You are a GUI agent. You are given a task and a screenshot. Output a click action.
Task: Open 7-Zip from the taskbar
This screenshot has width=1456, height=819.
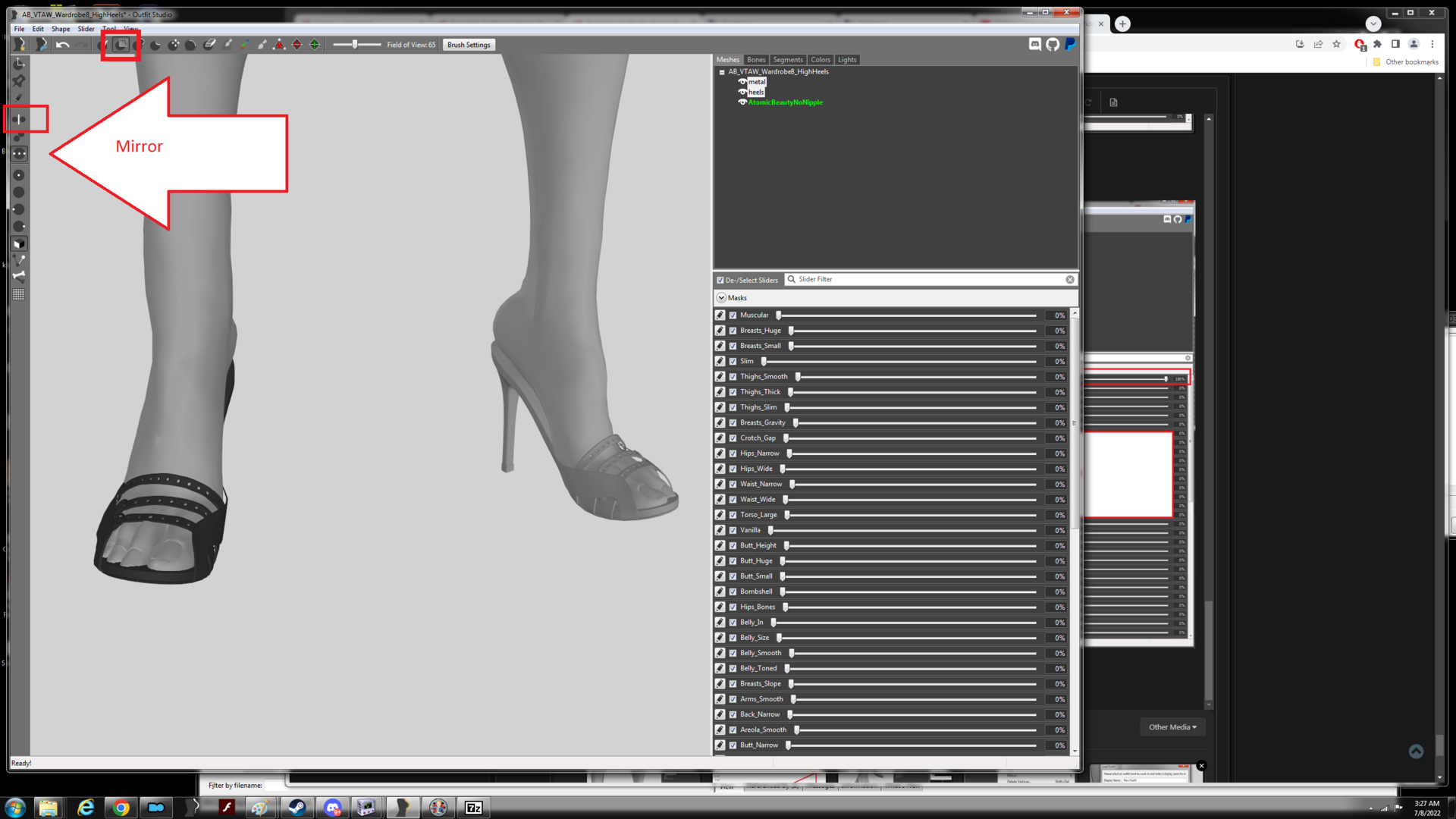[x=474, y=808]
